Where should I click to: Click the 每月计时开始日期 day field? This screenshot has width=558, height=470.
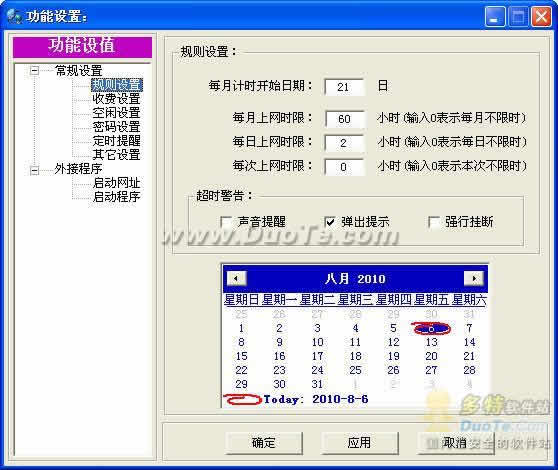pyautogui.click(x=344, y=87)
